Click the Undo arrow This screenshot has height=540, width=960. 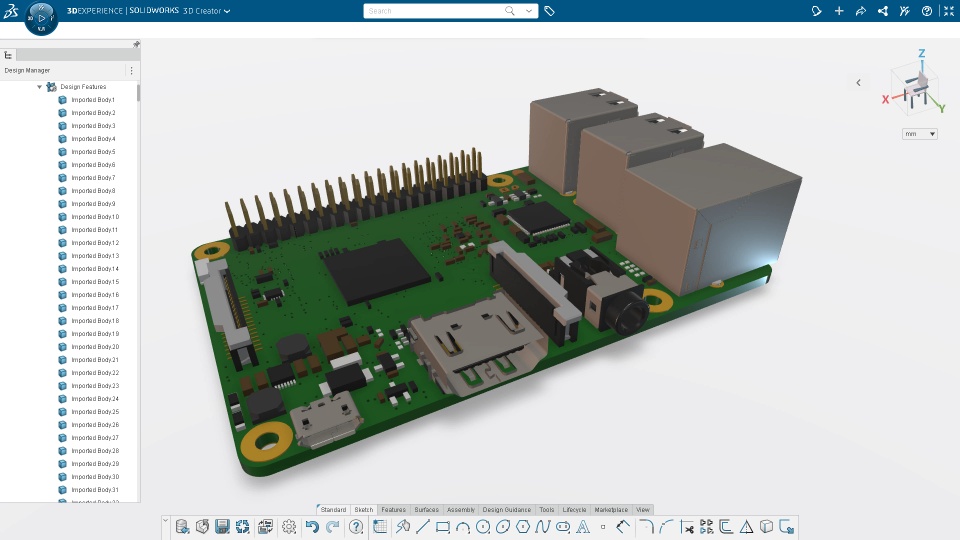312,527
